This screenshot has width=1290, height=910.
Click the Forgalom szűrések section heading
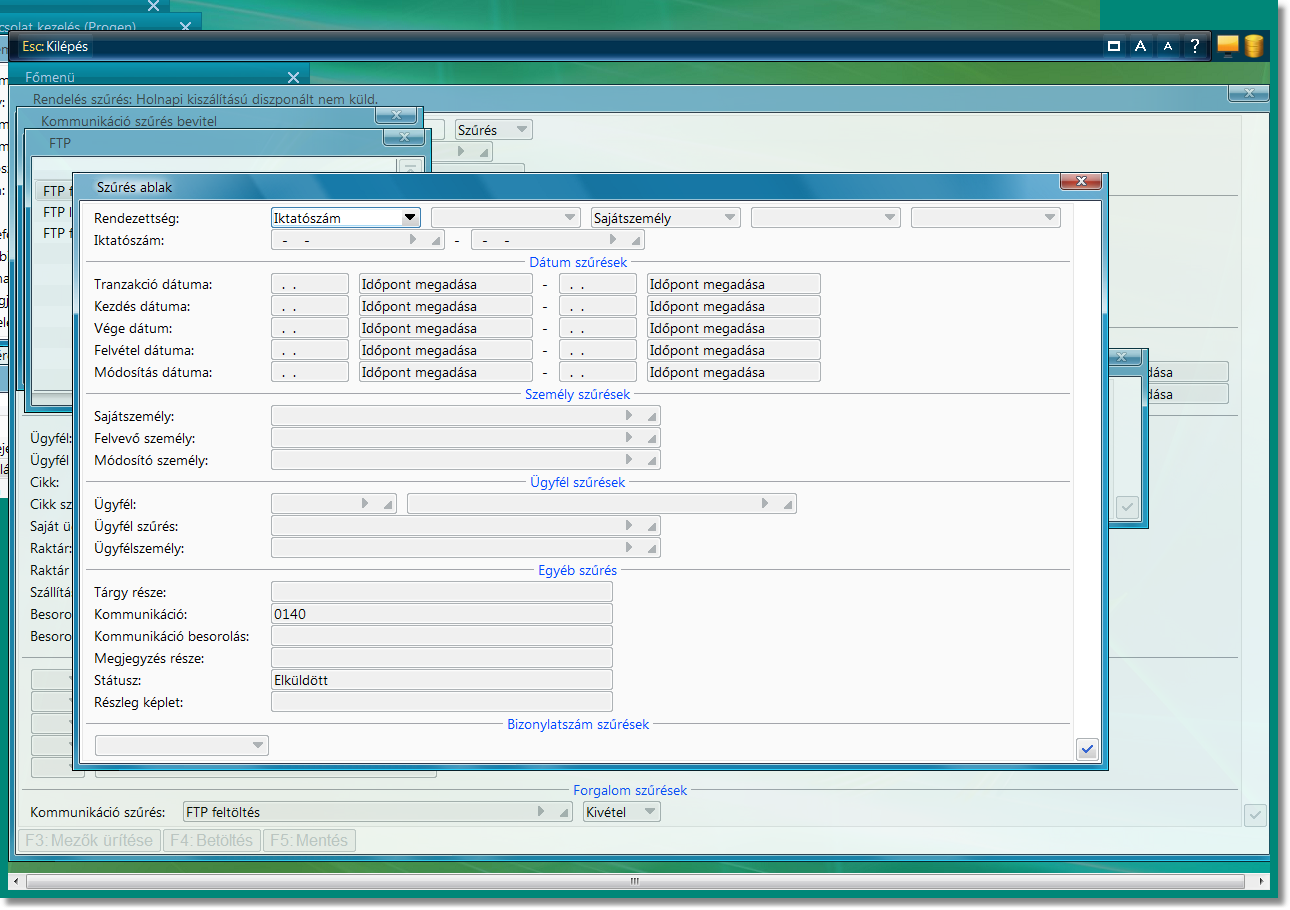click(630, 790)
